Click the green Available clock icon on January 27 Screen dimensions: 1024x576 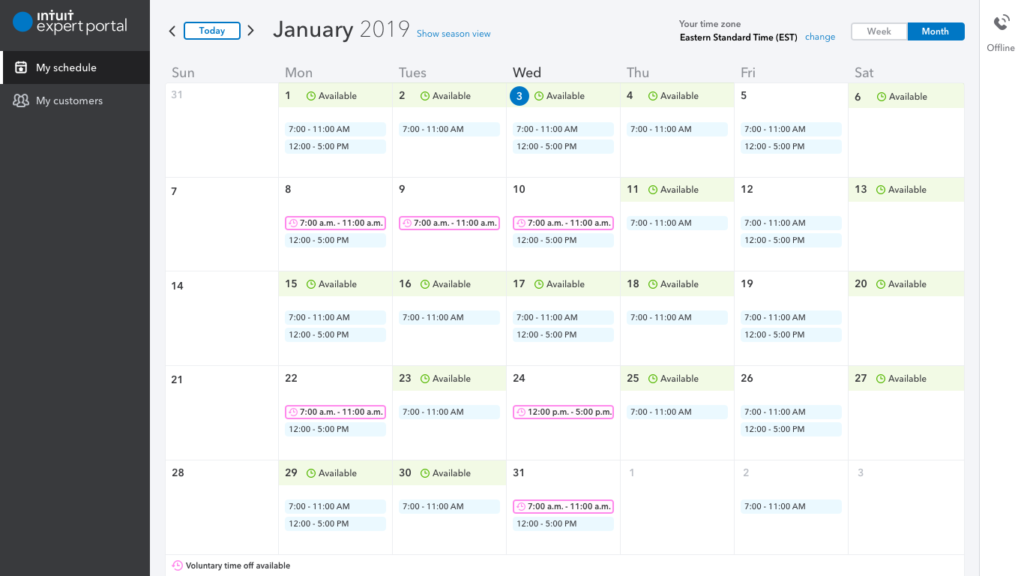[881, 379]
